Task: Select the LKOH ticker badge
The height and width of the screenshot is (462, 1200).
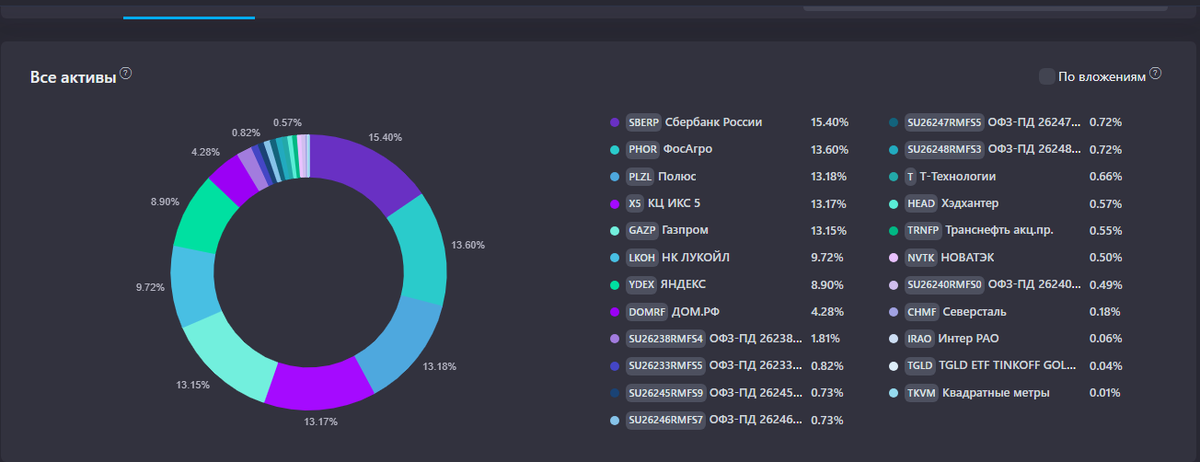Action: click(641, 257)
